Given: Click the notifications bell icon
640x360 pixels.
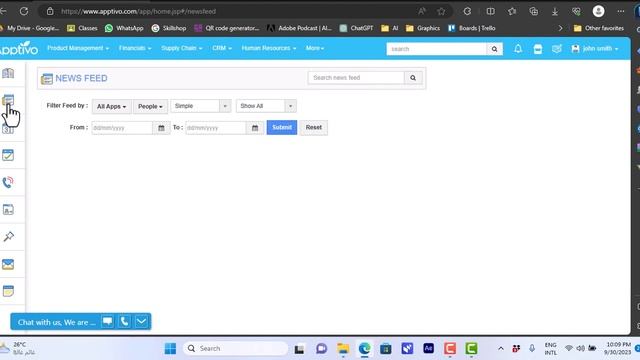Looking at the screenshot, I should tap(518, 49).
